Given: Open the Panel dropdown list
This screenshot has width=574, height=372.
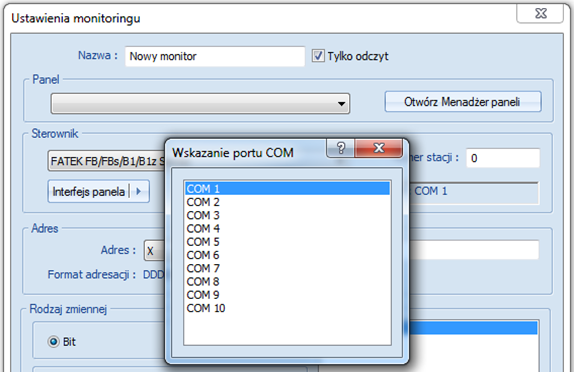Looking at the screenshot, I should tap(200, 104).
